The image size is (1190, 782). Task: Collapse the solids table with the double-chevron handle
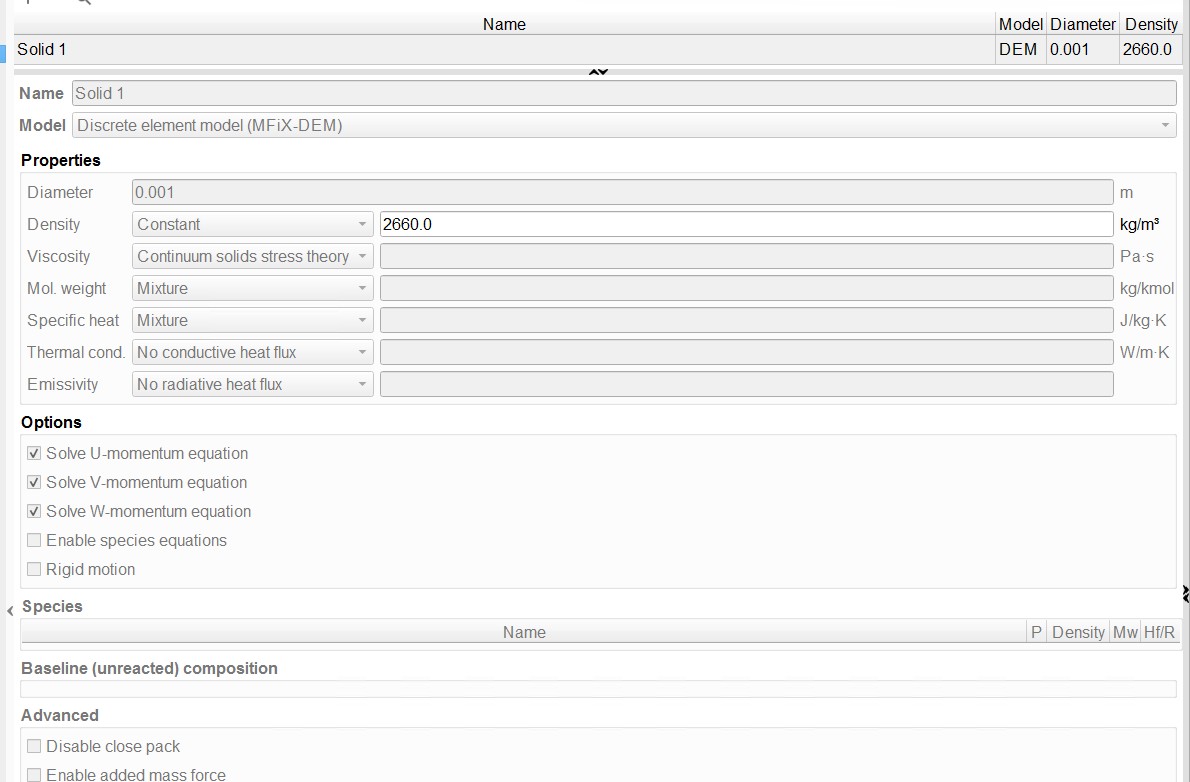point(598,72)
